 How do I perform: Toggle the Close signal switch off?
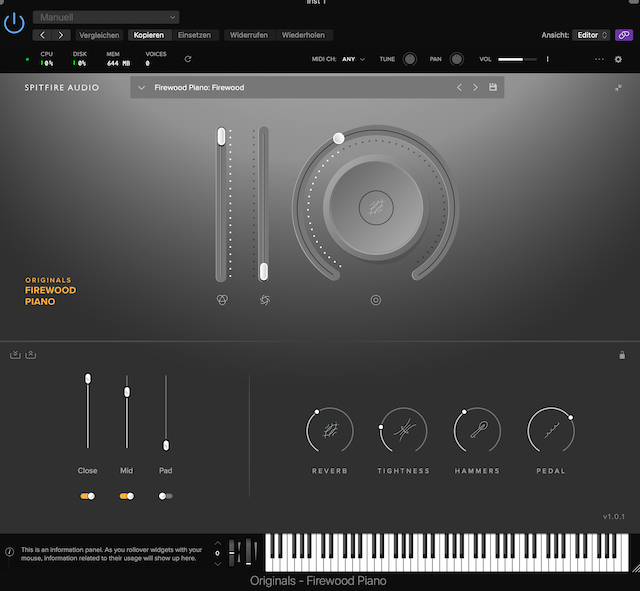coord(87,496)
